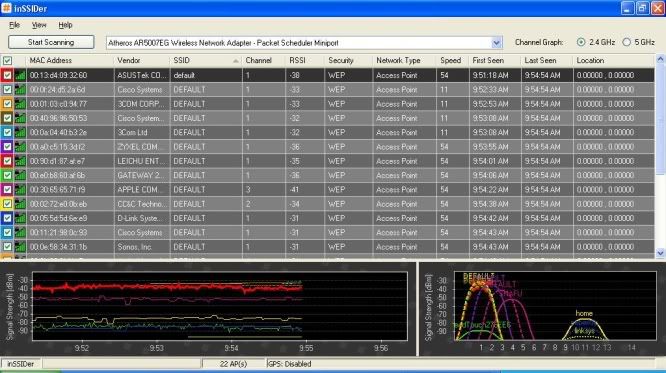Select the 2.4 GHz channel graph option
The height and width of the screenshot is (373, 666).
pos(581,42)
